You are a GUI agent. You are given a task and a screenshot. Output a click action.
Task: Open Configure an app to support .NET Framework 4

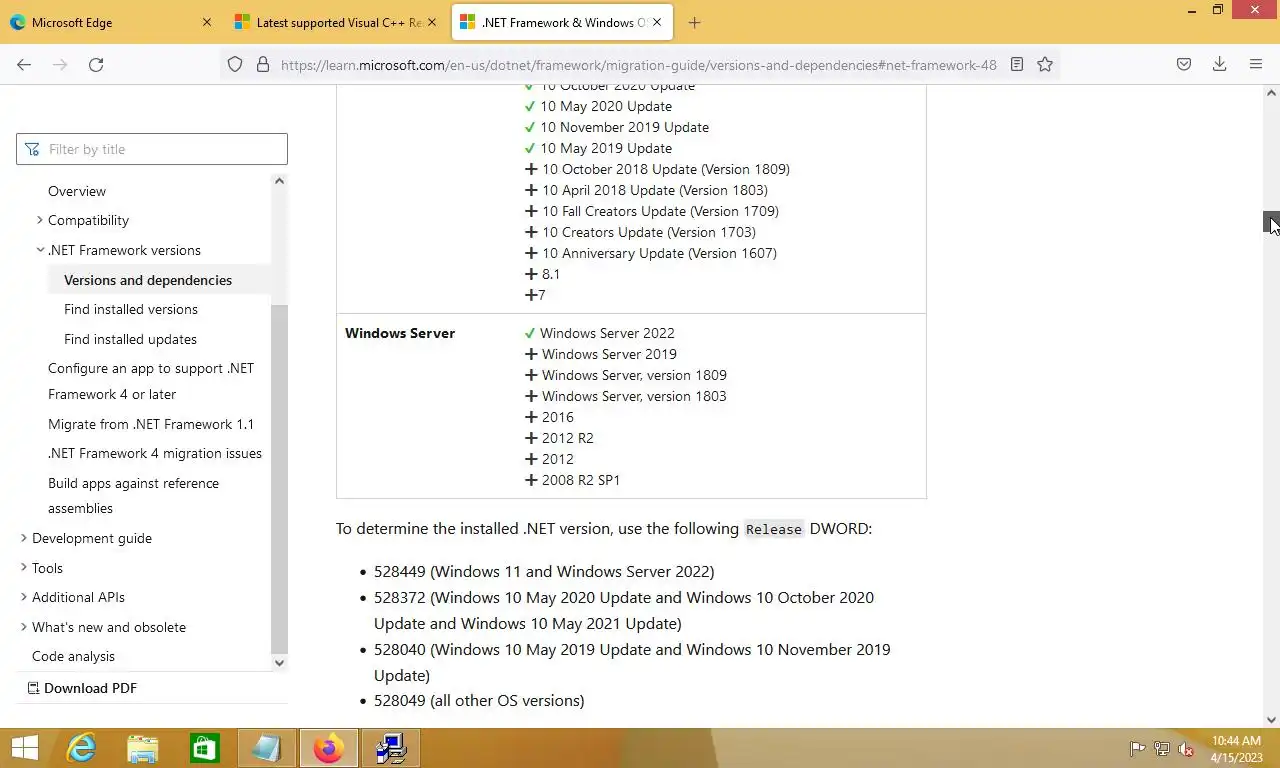[151, 381]
